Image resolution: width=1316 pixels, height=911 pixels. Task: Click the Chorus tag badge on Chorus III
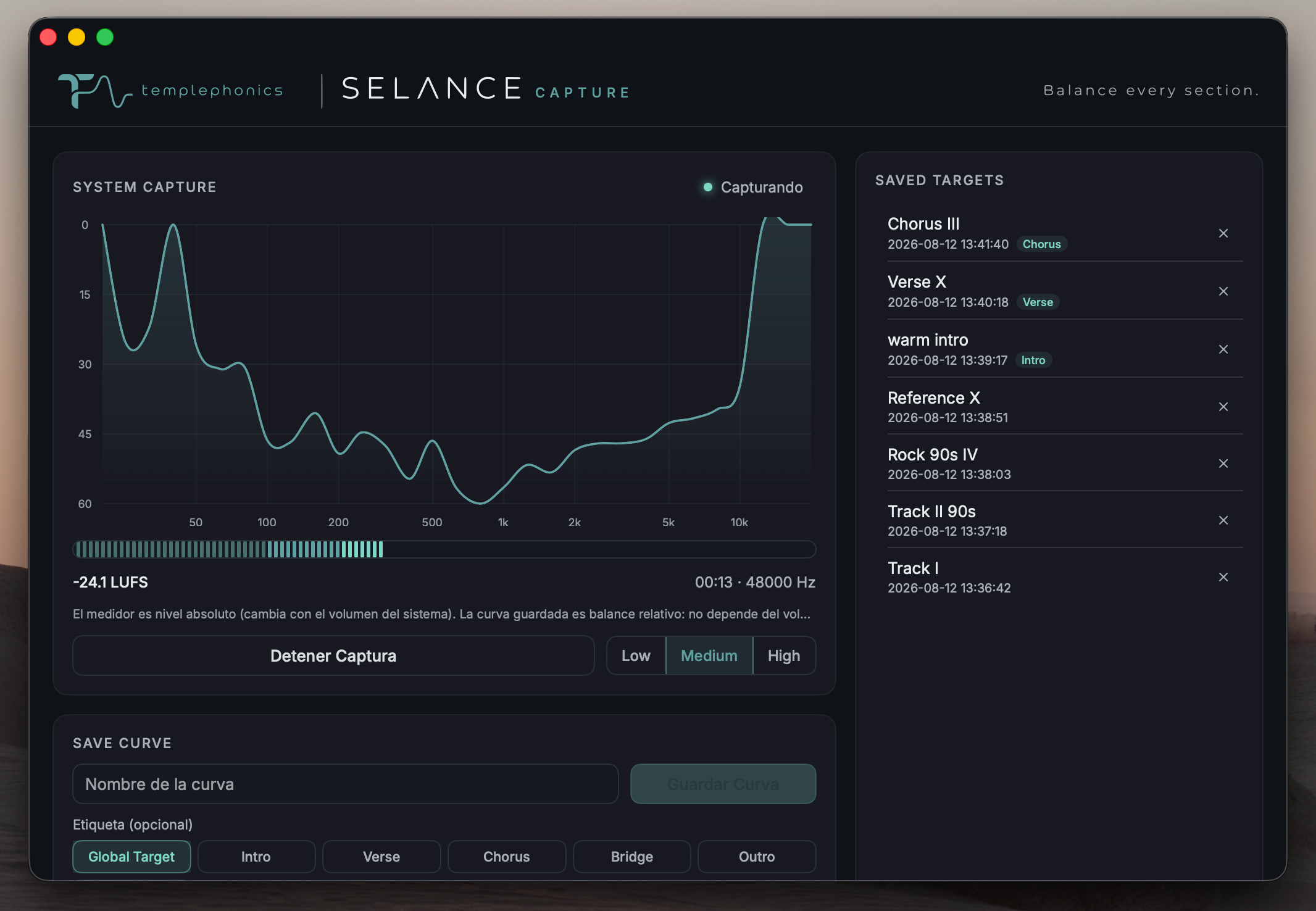click(1041, 244)
